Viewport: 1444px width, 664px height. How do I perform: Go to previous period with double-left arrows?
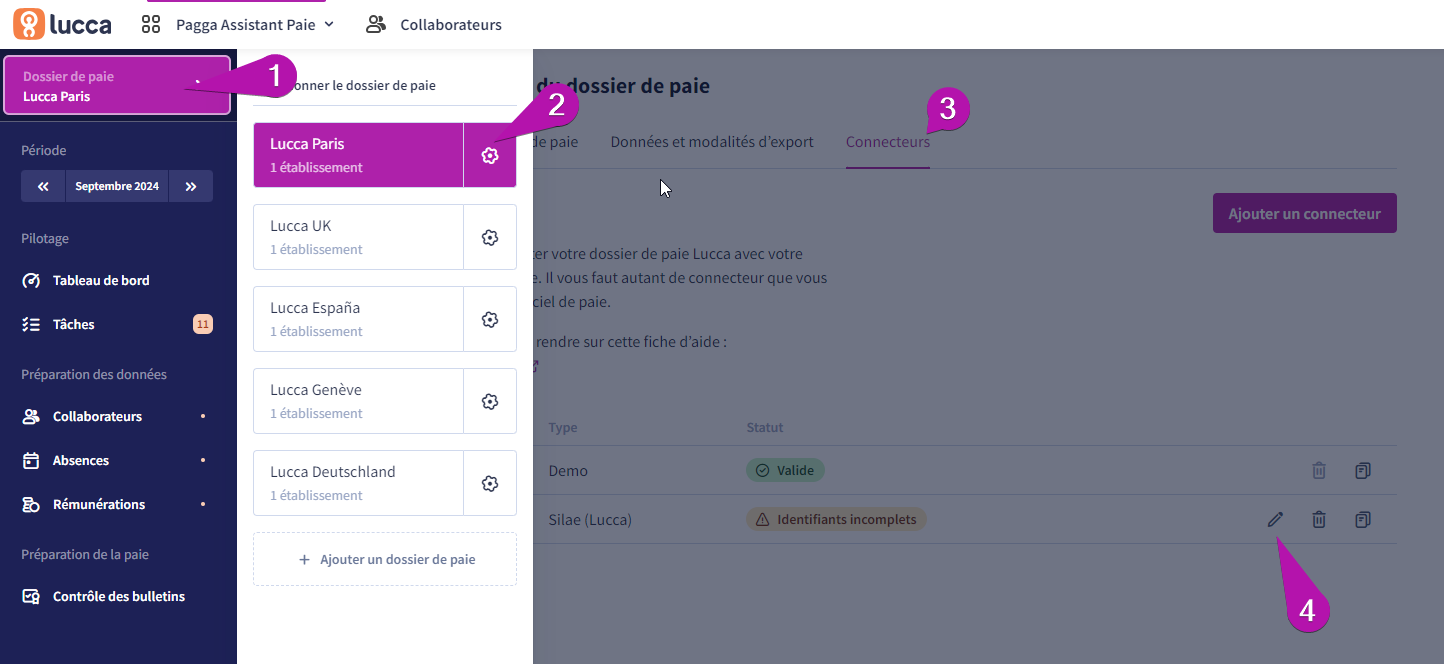tap(43, 186)
